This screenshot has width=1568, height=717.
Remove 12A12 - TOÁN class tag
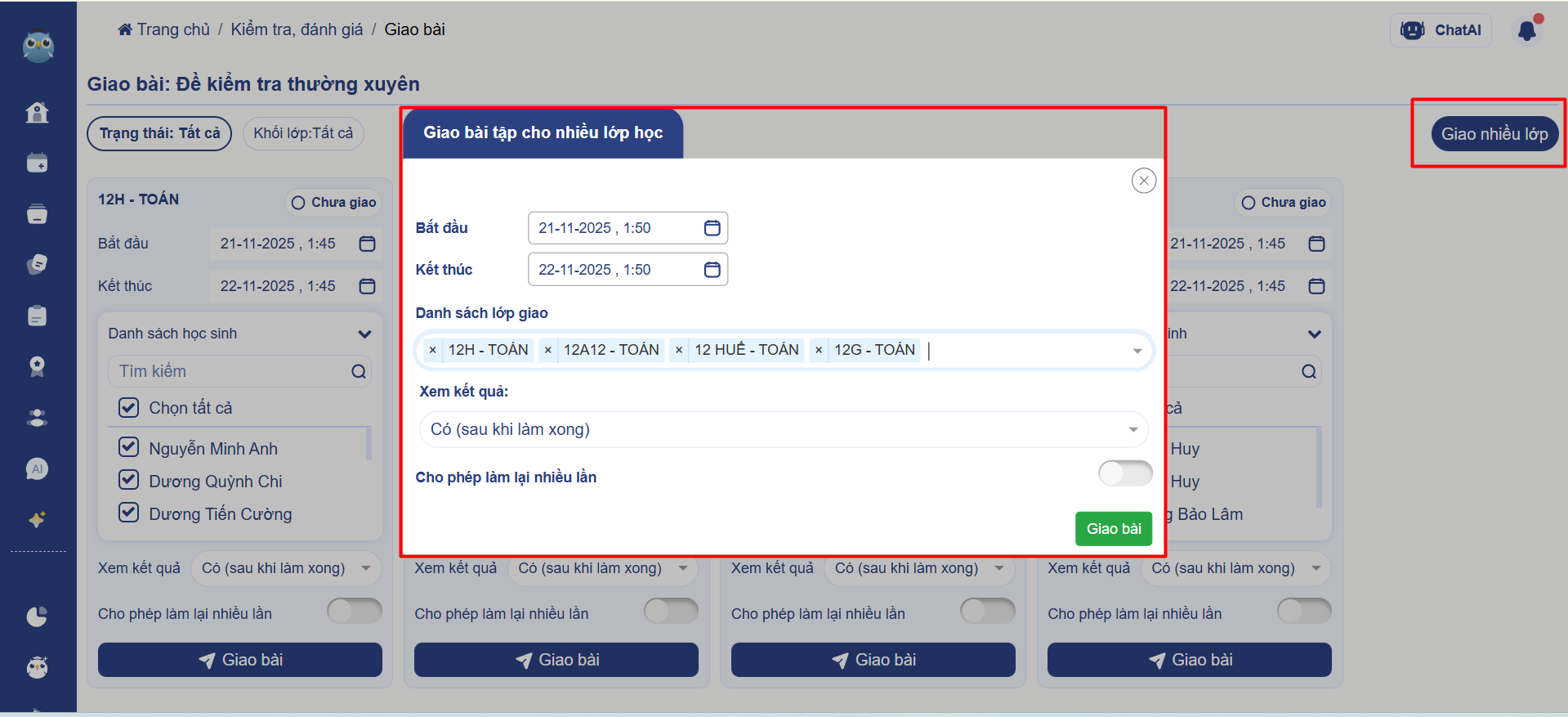[547, 350]
